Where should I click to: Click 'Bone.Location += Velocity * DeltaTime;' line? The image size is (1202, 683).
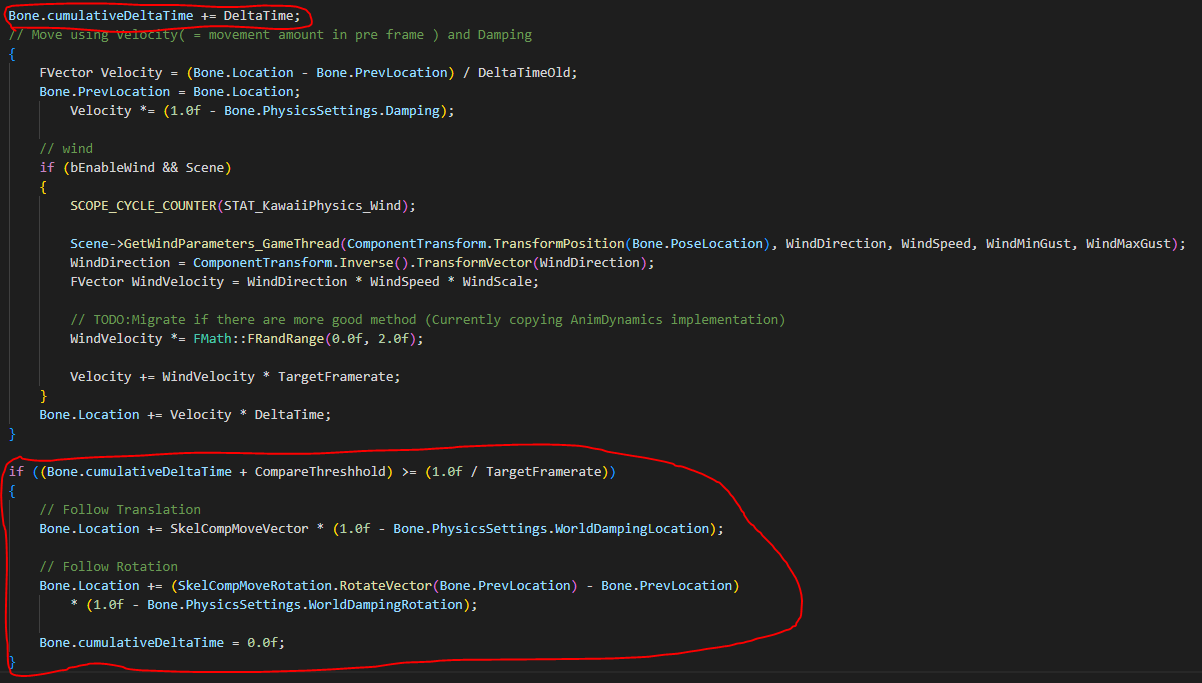(x=185, y=414)
